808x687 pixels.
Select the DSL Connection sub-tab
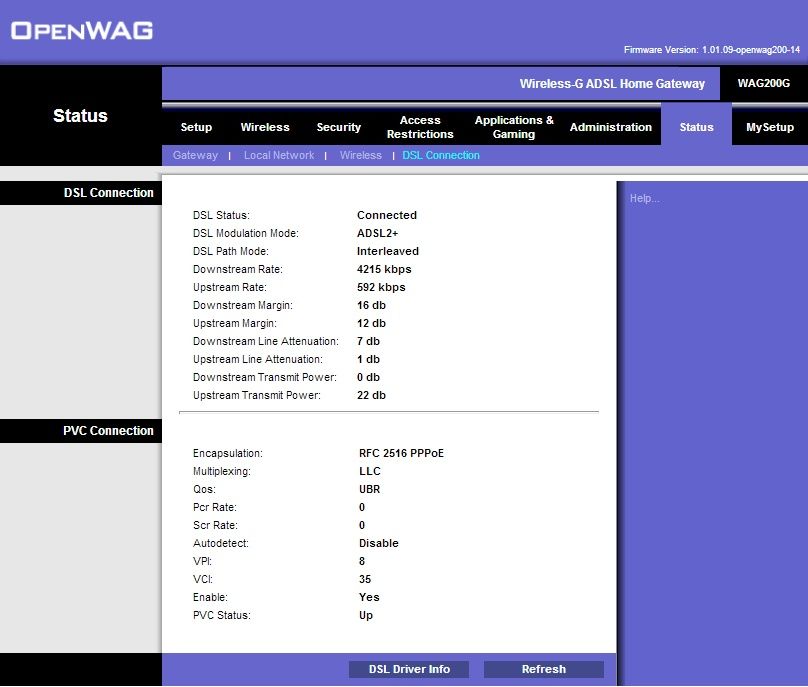click(441, 155)
